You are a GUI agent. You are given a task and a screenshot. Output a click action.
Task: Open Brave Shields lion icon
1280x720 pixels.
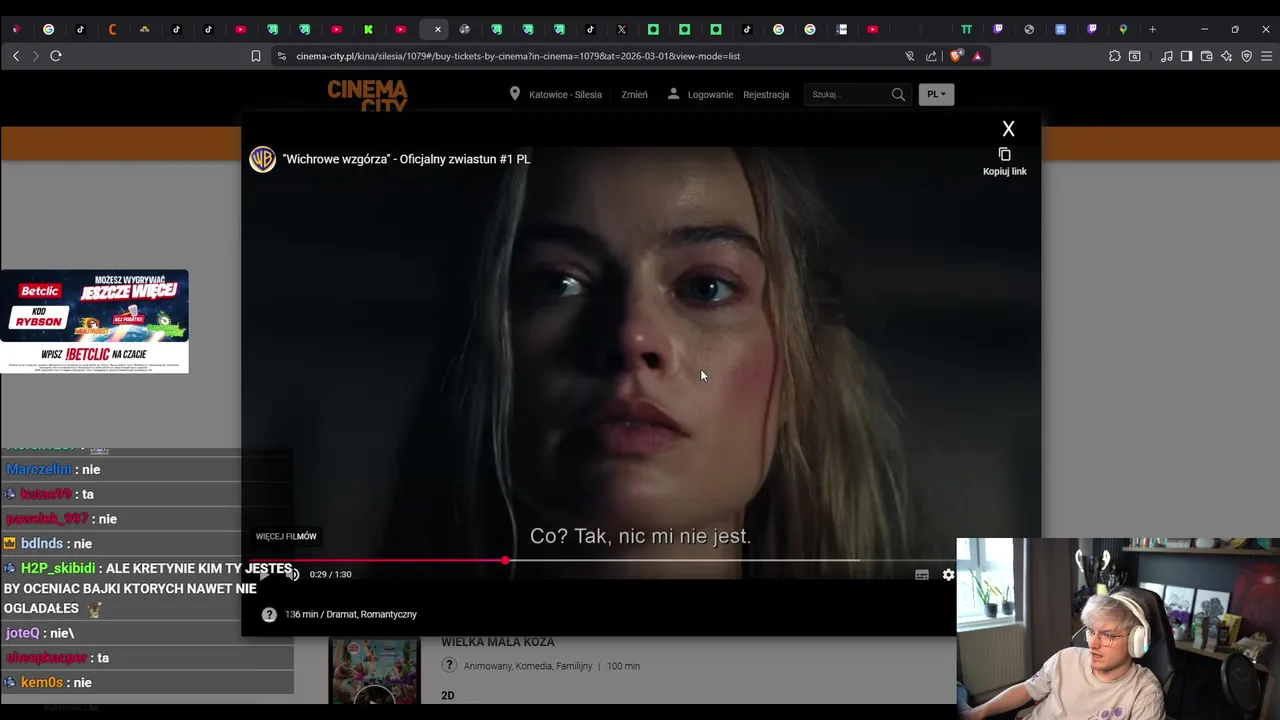[956, 56]
